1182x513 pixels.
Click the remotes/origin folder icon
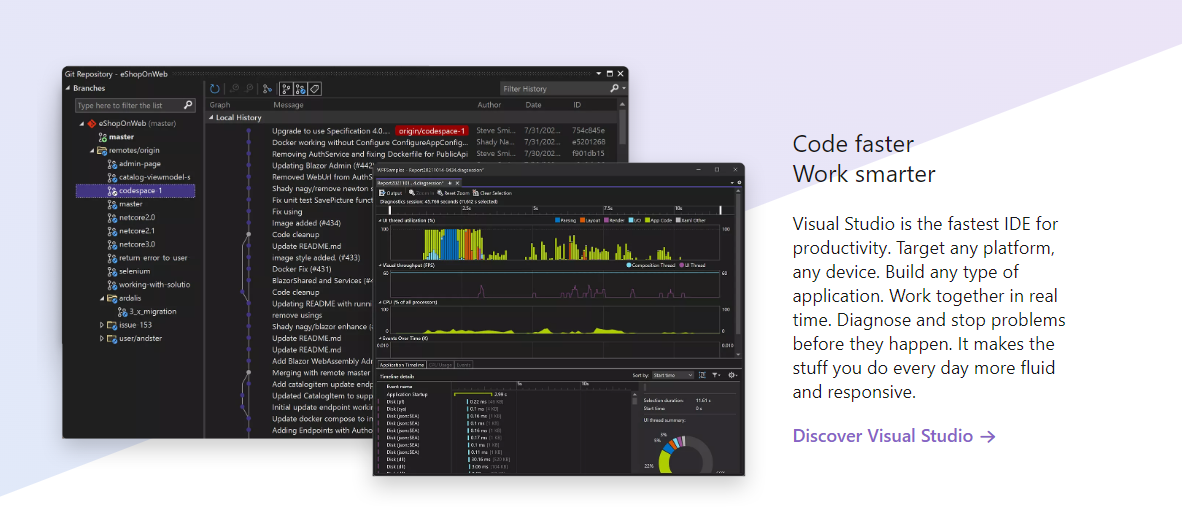(102, 150)
